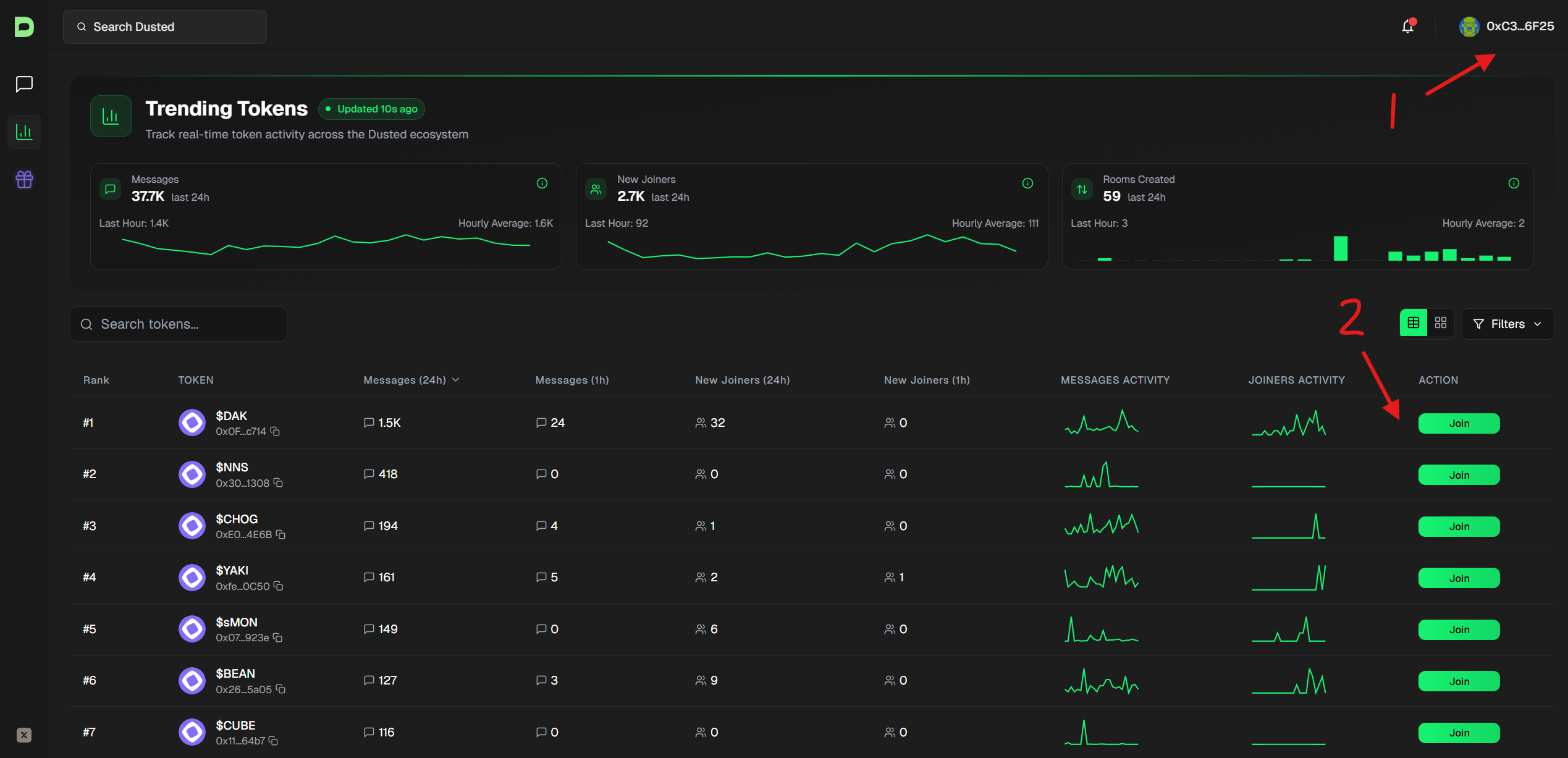Click the '418' messages value for $NNS
Screen dimensions: 1568x758
(388, 474)
